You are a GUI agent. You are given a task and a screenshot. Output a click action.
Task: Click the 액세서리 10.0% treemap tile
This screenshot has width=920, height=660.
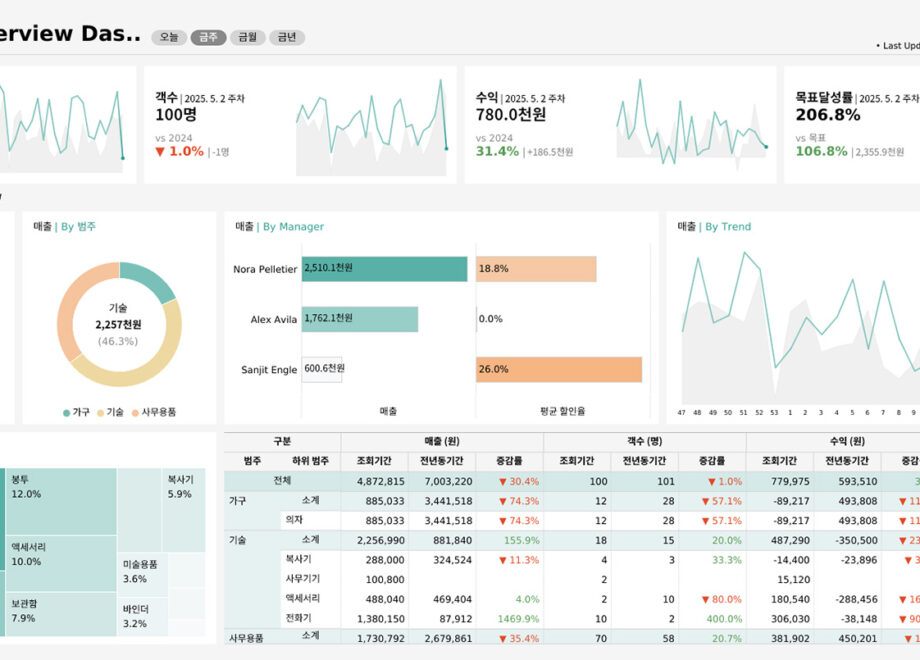pos(60,563)
